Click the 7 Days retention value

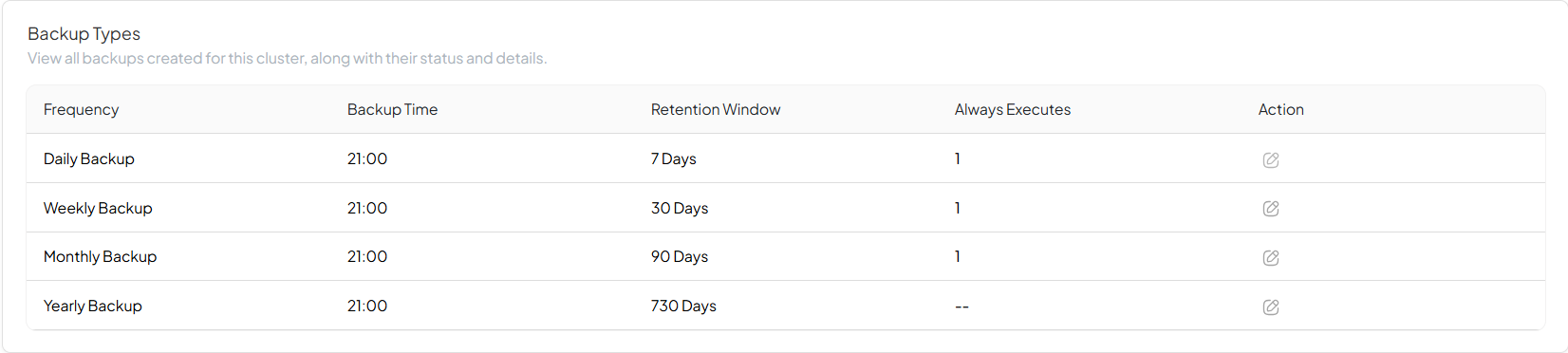(674, 158)
